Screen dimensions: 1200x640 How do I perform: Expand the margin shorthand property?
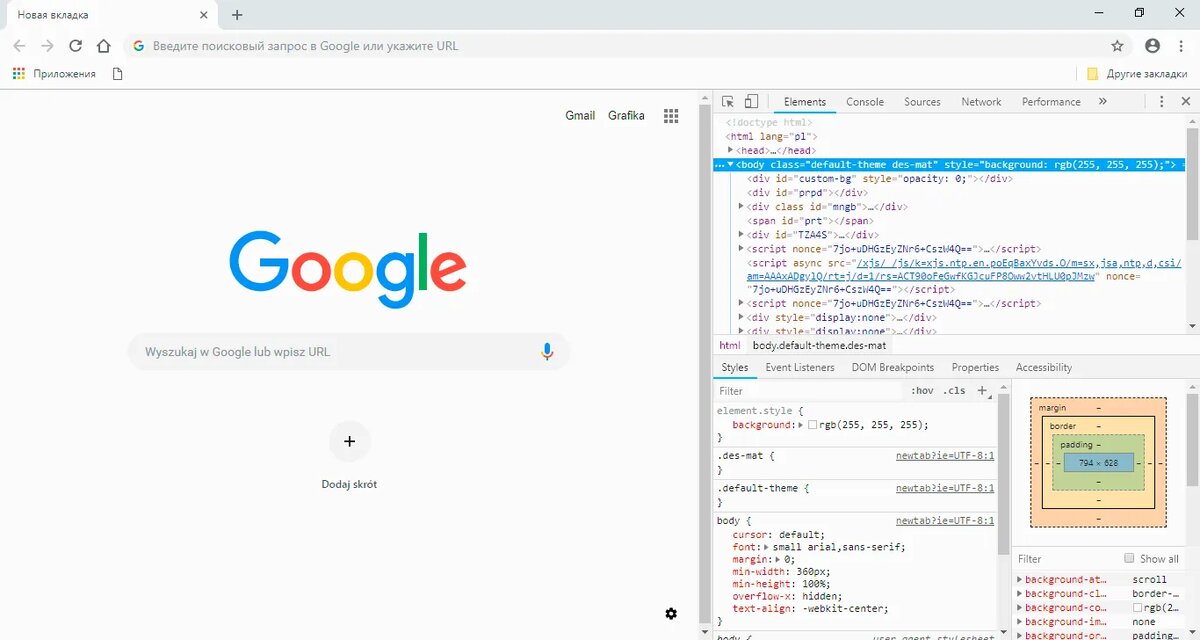(x=776, y=559)
